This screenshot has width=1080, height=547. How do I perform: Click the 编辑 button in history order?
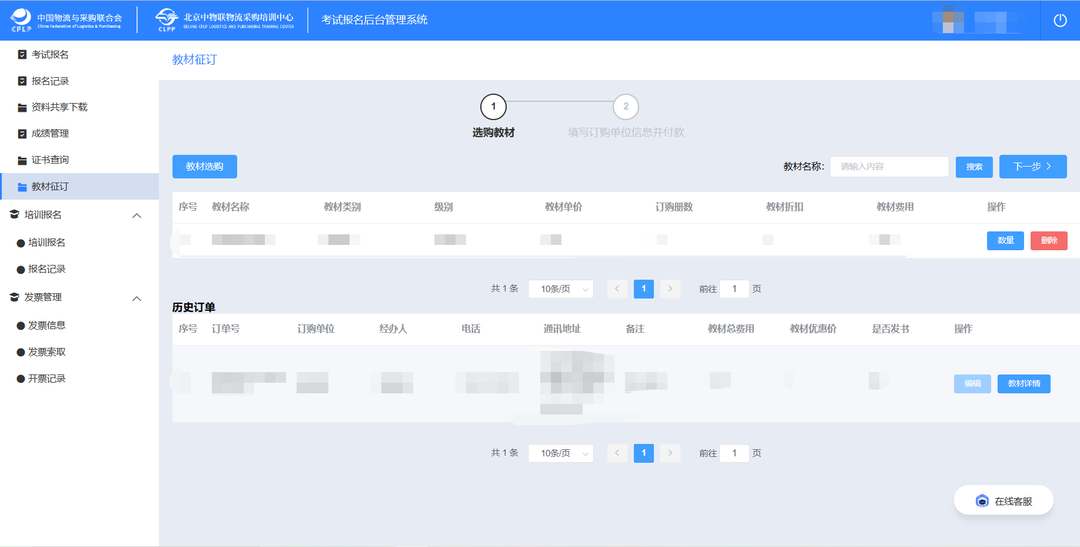pos(972,384)
